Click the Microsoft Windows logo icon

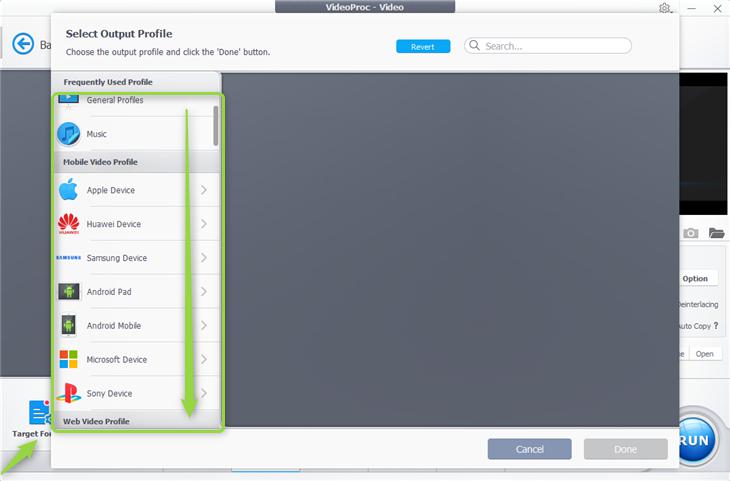tap(68, 359)
